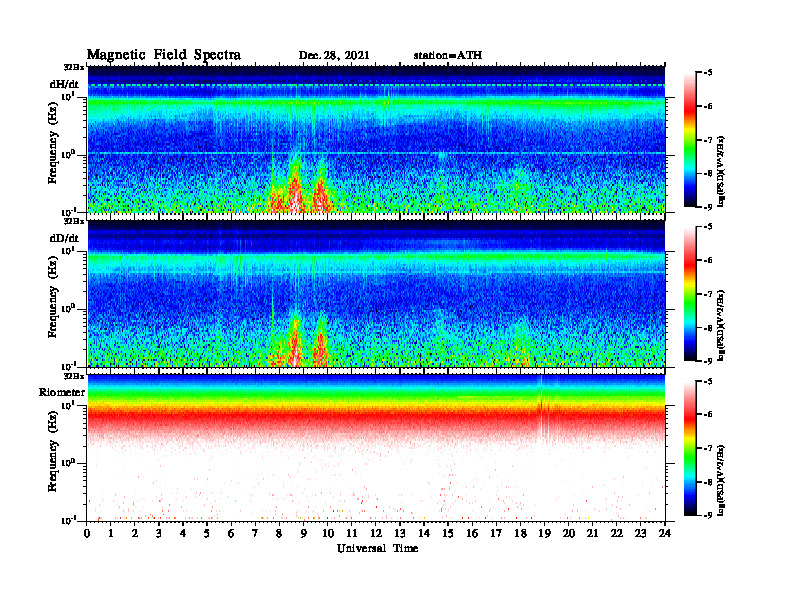The height and width of the screenshot is (612, 792).
Task: Click the "Dec. 28, 2021" date label
Action: pos(334,56)
